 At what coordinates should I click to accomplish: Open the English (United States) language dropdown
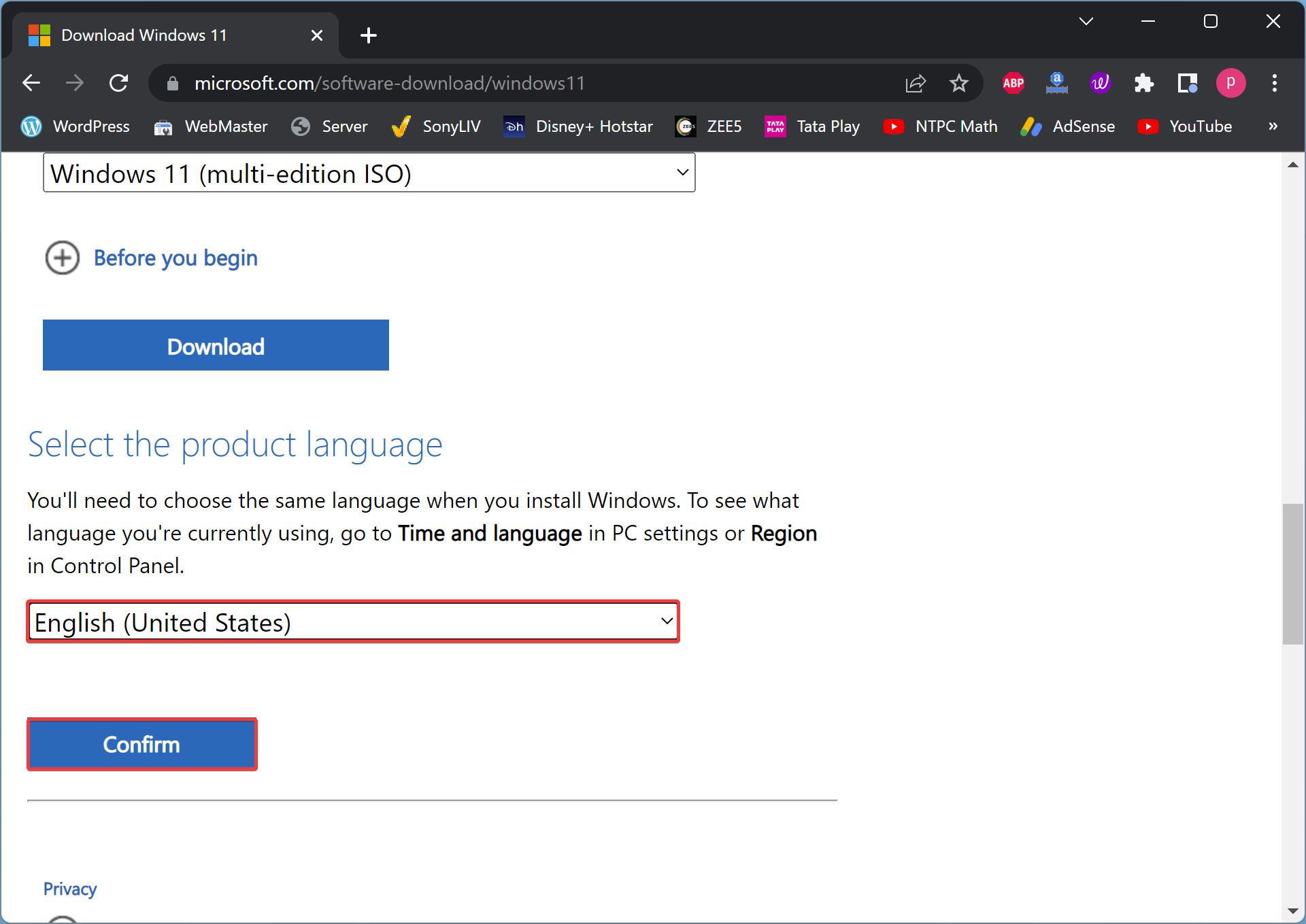pyautogui.click(x=353, y=621)
